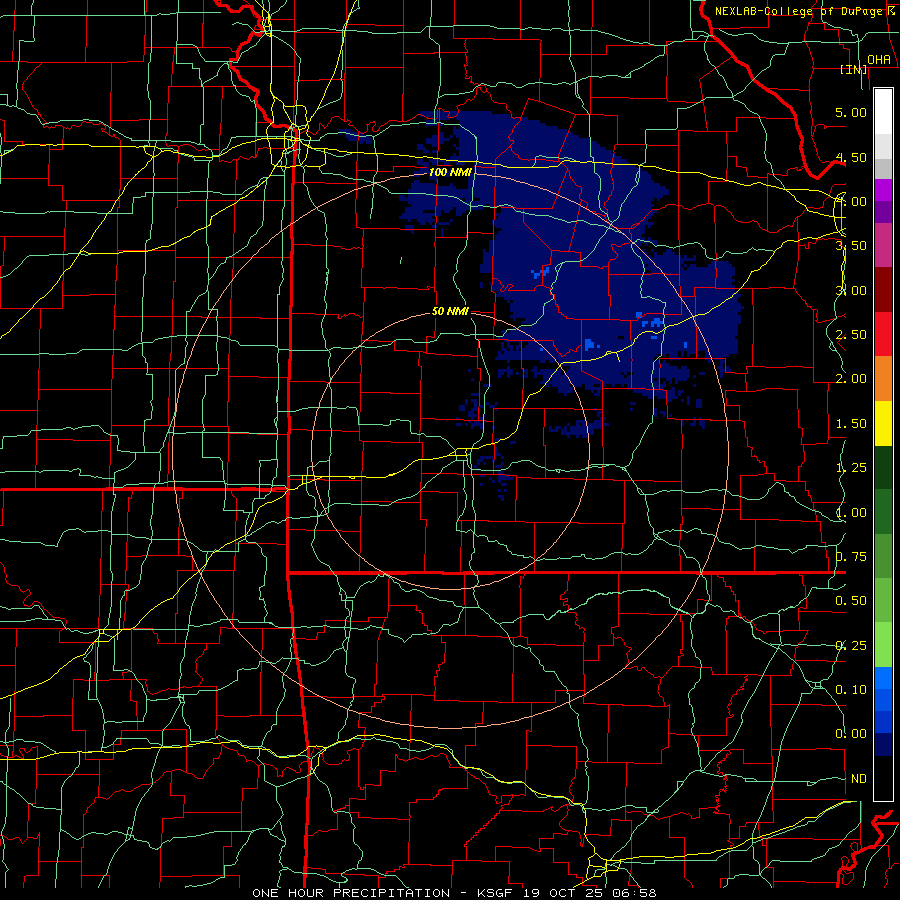Click the navy swatch just below 0.00

point(883,745)
